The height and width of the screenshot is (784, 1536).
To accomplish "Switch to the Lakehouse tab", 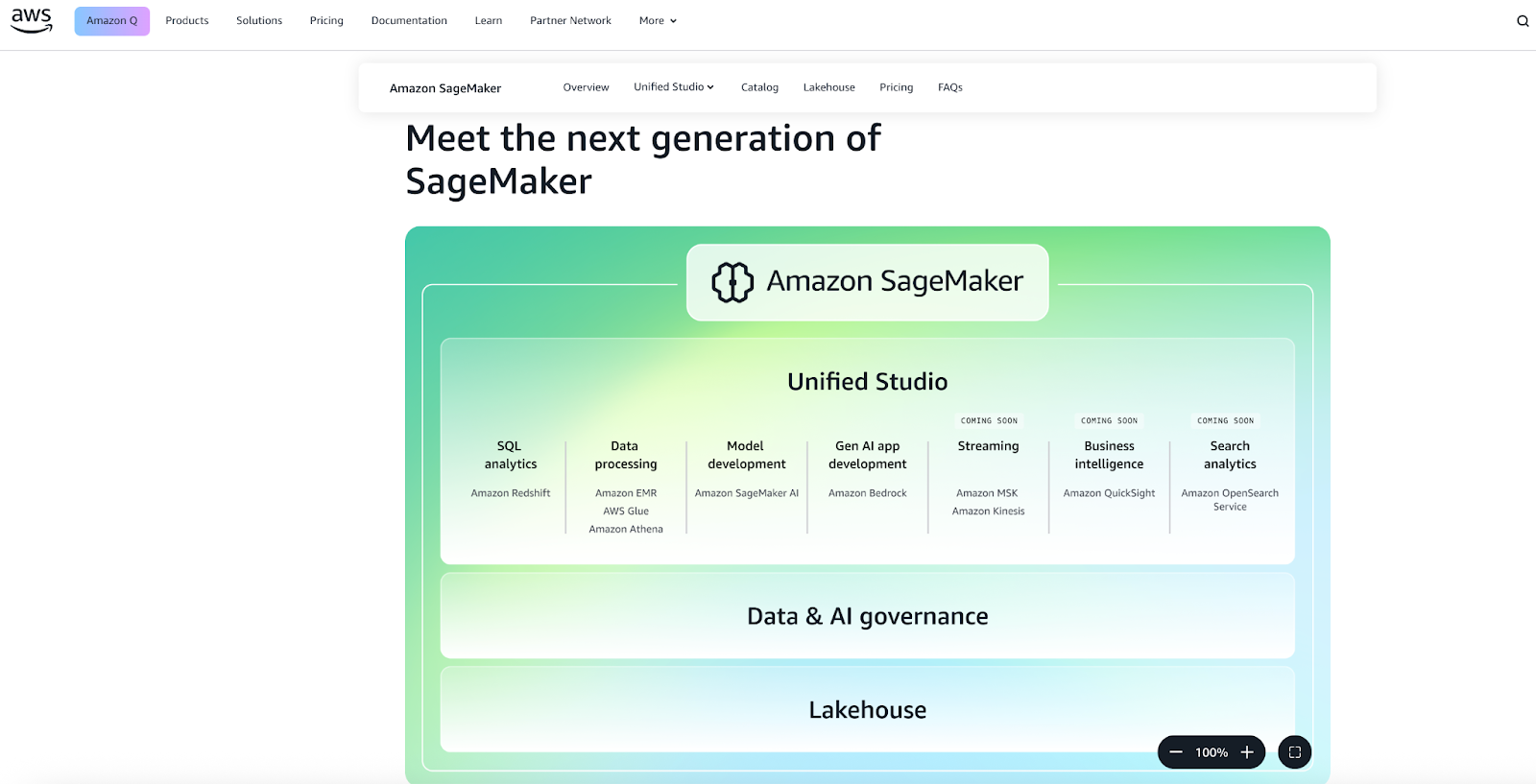I will point(828,87).
